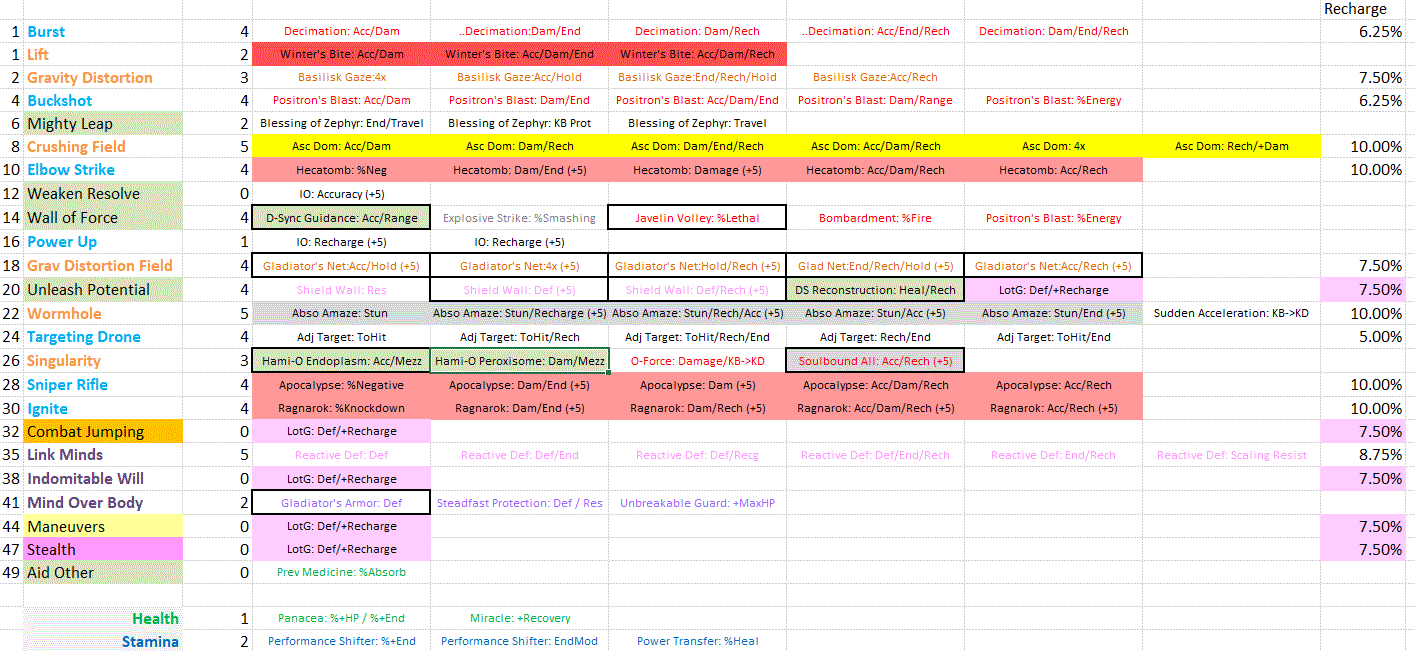Select the "D-Sync Guidance: Acc/Range" cell
The image size is (1415, 651).
[341, 218]
